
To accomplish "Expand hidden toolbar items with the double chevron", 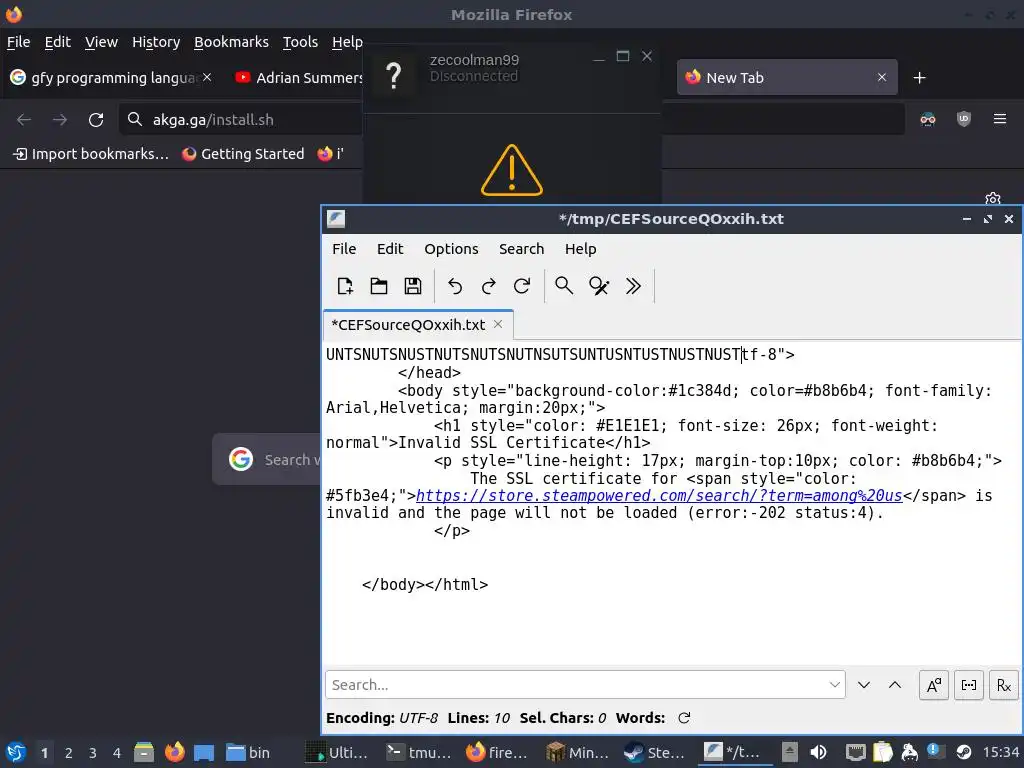I will 633,286.
